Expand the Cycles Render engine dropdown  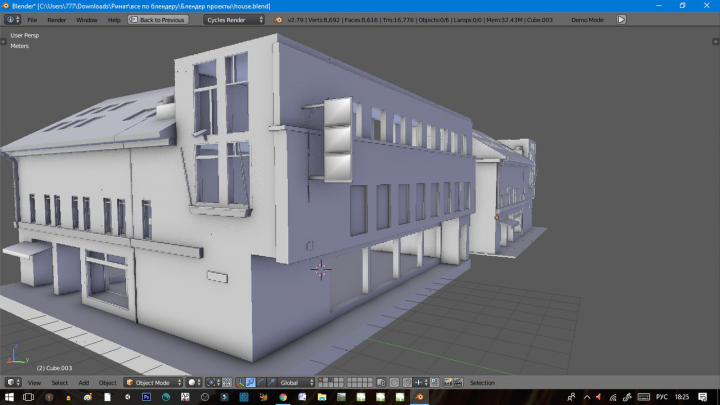(234, 20)
